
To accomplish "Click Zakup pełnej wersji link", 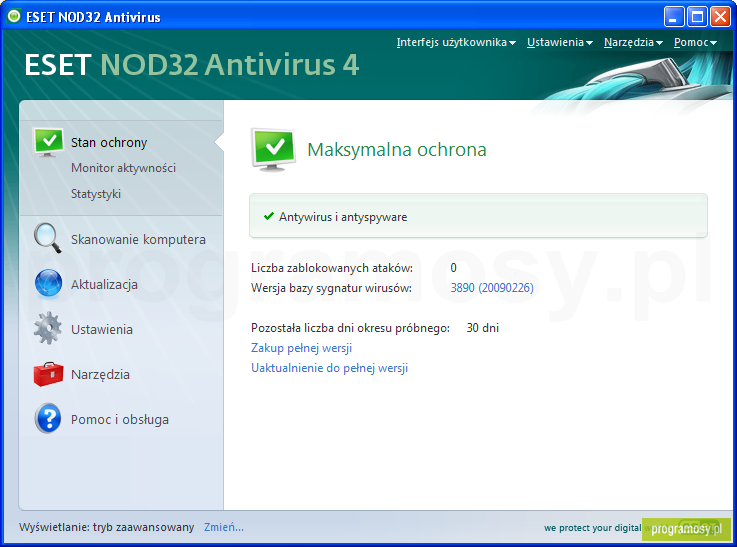I will click(301, 348).
